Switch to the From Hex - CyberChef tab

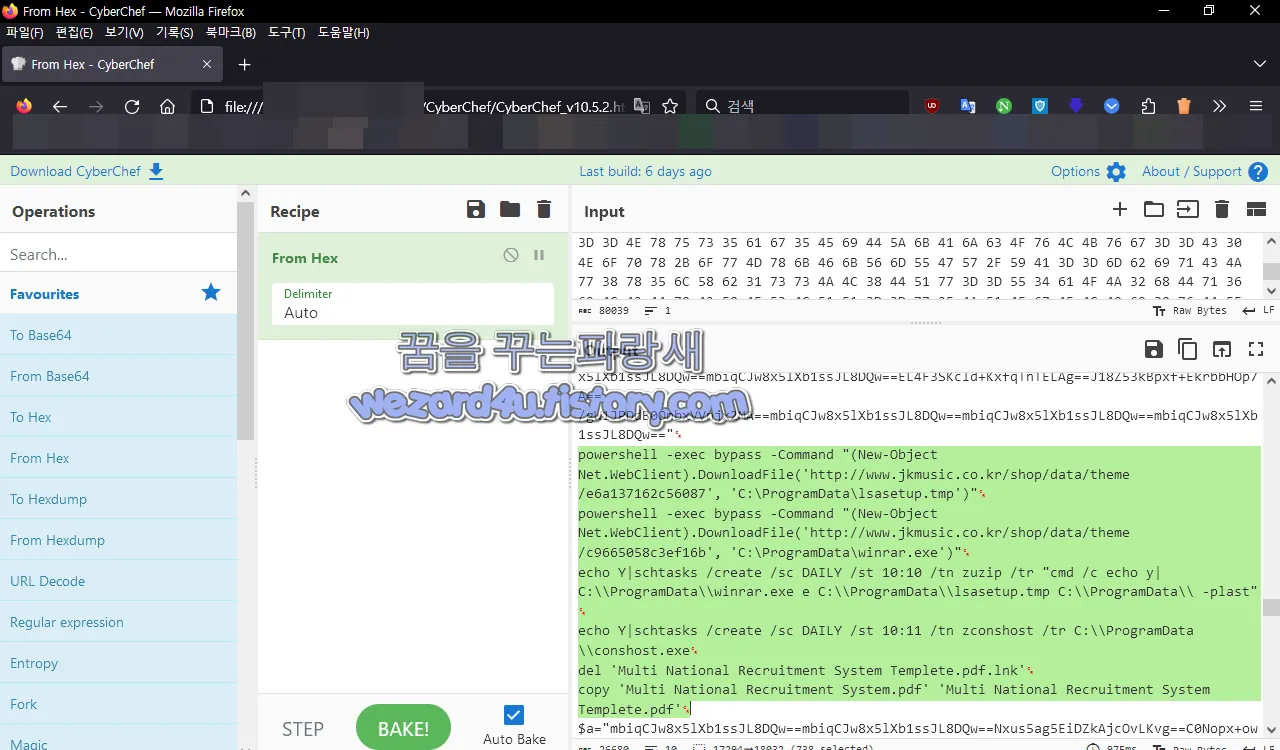click(111, 64)
